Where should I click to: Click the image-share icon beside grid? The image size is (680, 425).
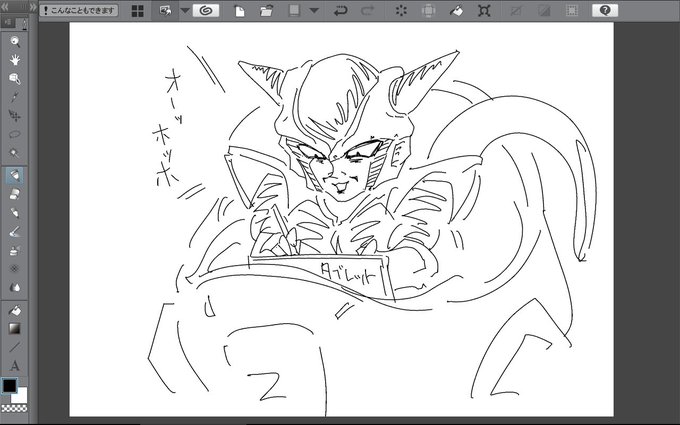pyautogui.click(x=165, y=11)
